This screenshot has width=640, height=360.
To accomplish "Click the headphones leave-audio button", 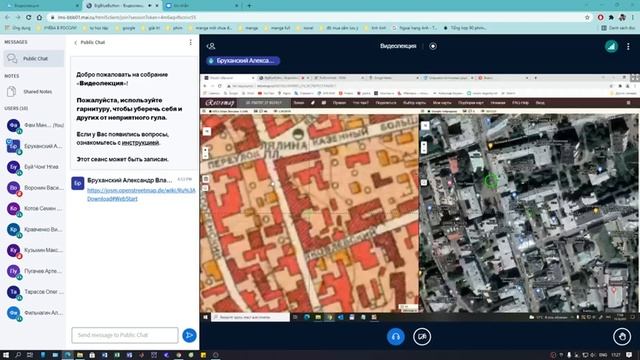I will 396,337.
